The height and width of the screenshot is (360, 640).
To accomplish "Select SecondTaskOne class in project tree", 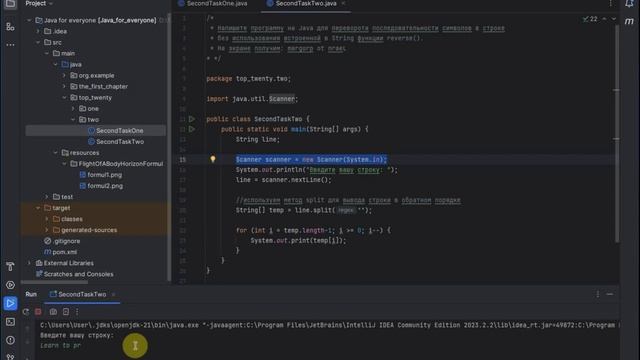I will click(120, 131).
